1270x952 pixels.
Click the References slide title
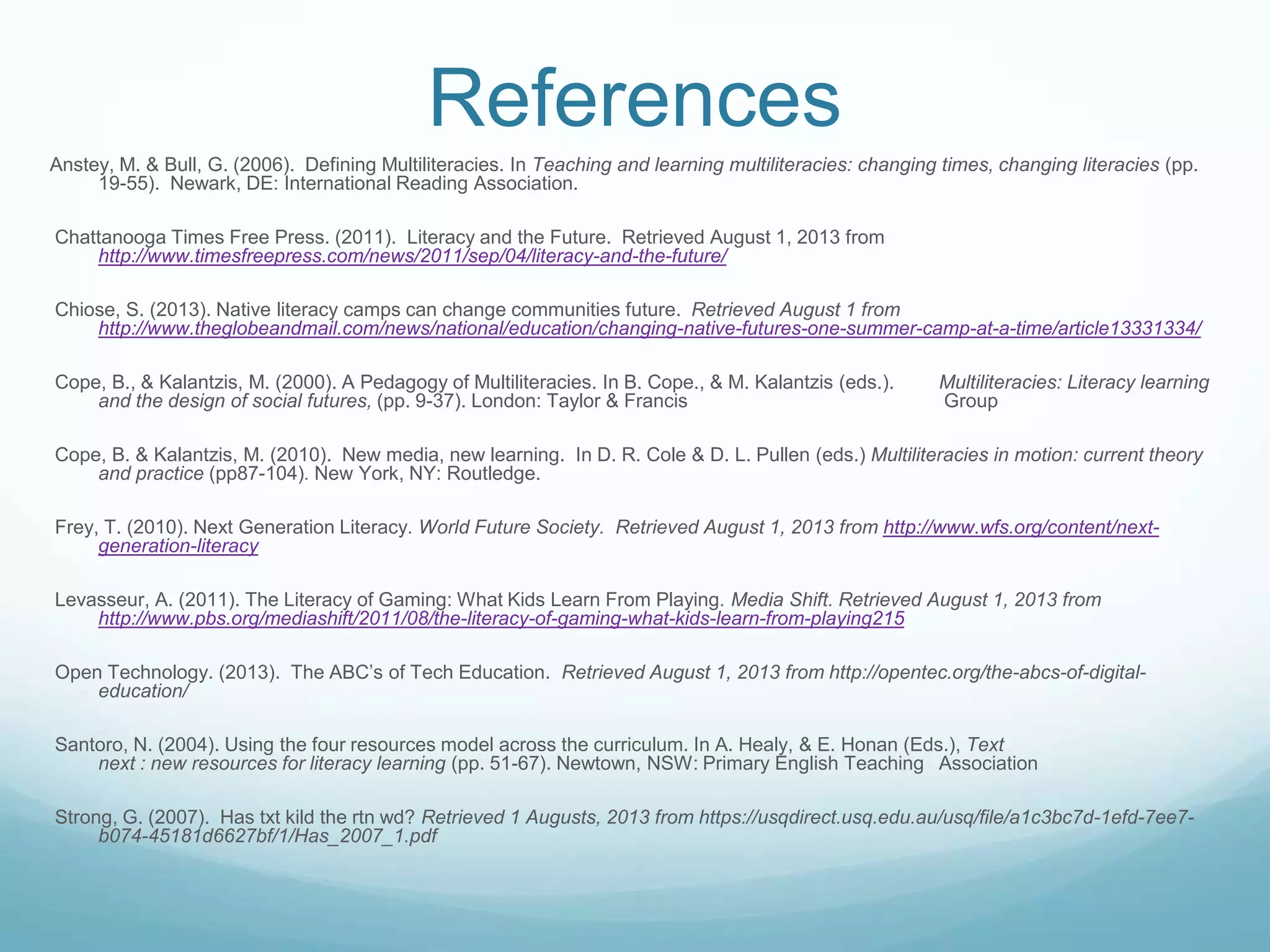[634, 98]
